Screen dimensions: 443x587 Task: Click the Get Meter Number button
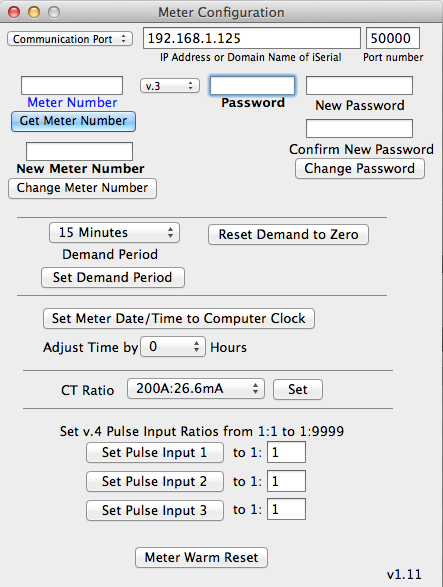tap(73, 121)
